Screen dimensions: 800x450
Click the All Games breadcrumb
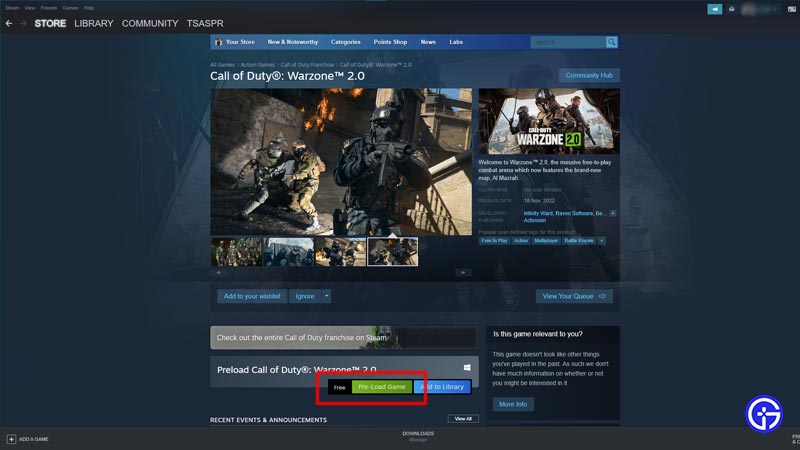222,65
